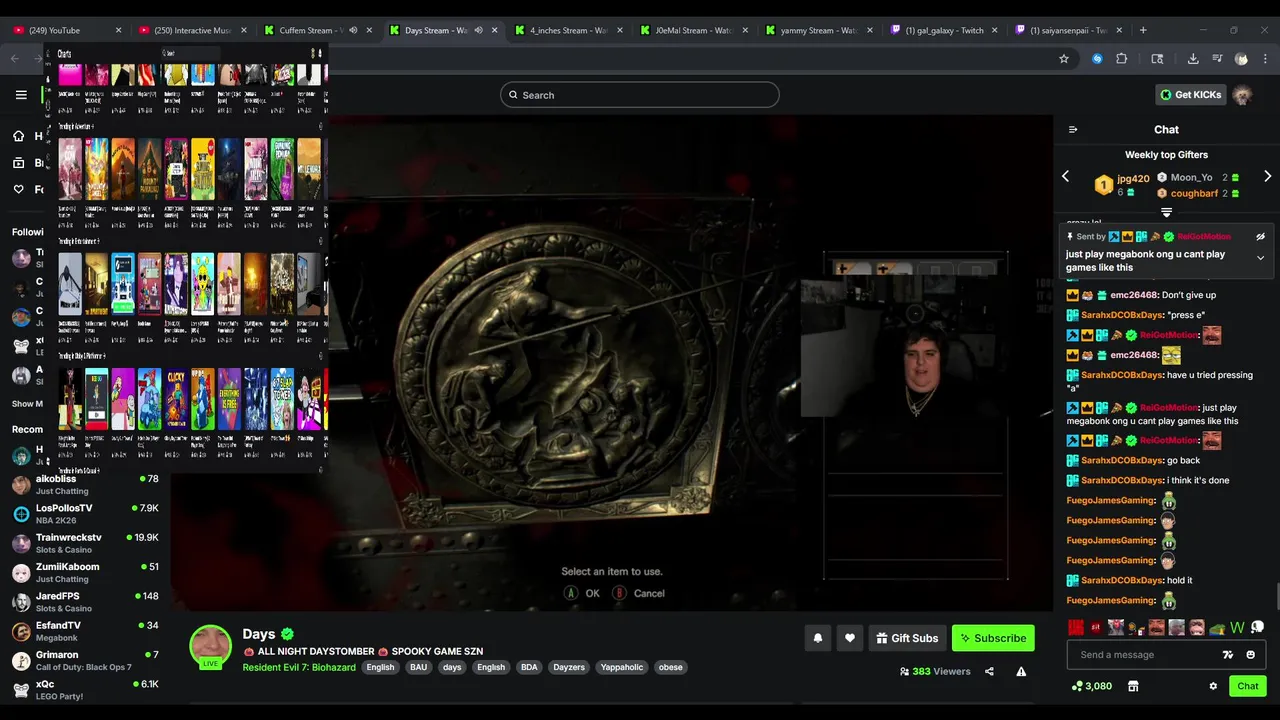Switch to Interactive Music tab
The image size is (1280, 720).
193,30
